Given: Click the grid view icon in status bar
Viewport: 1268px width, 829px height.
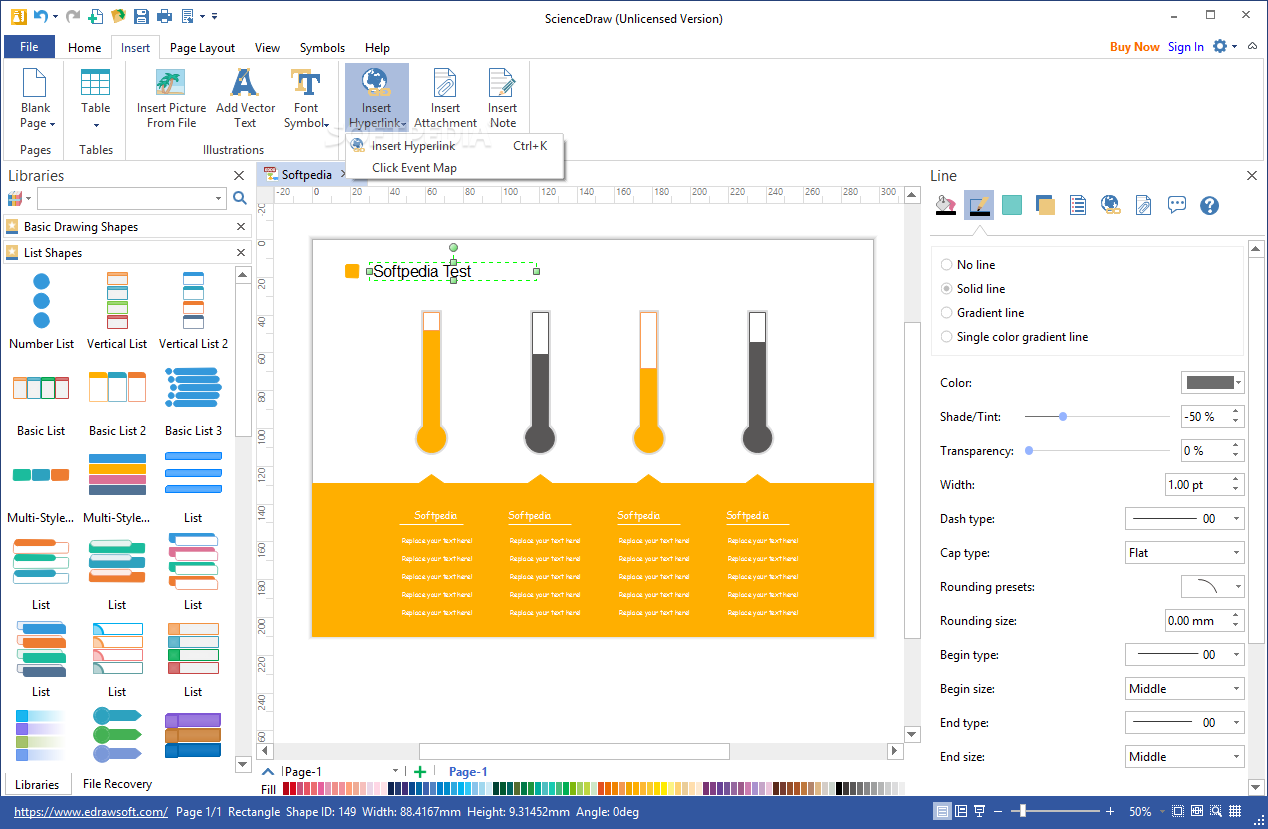Looking at the screenshot, I should [1237, 811].
